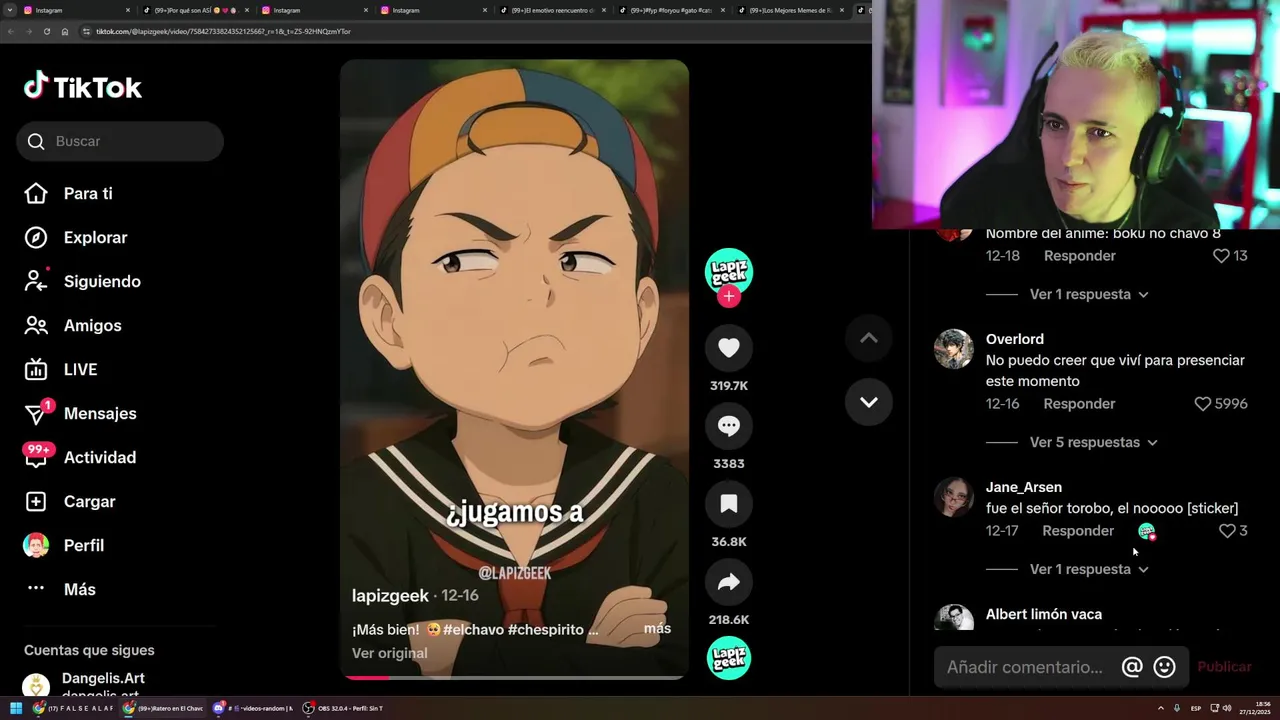Image resolution: width=1280 pixels, height=720 pixels.
Task: Expand Ver 5 respuestas under Overlord
Action: coord(1093,442)
